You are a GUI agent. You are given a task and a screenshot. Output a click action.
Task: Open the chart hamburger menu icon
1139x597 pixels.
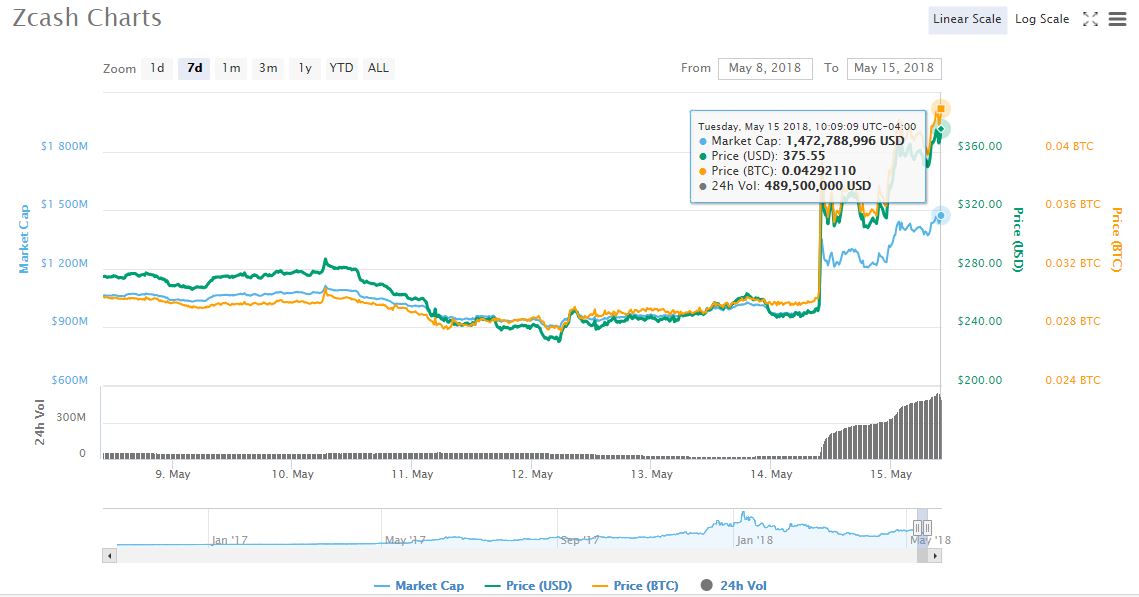tap(1117, 20)
